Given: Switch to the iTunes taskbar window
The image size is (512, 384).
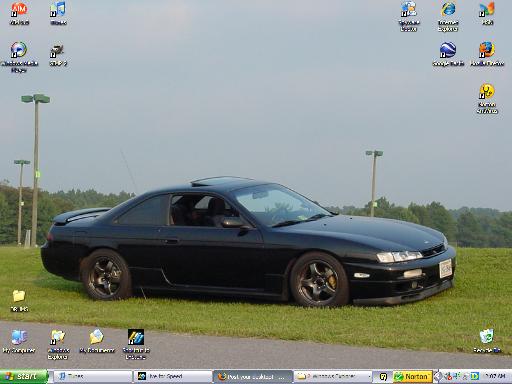Looking at the screenshot, I should (x=93, y=377).
